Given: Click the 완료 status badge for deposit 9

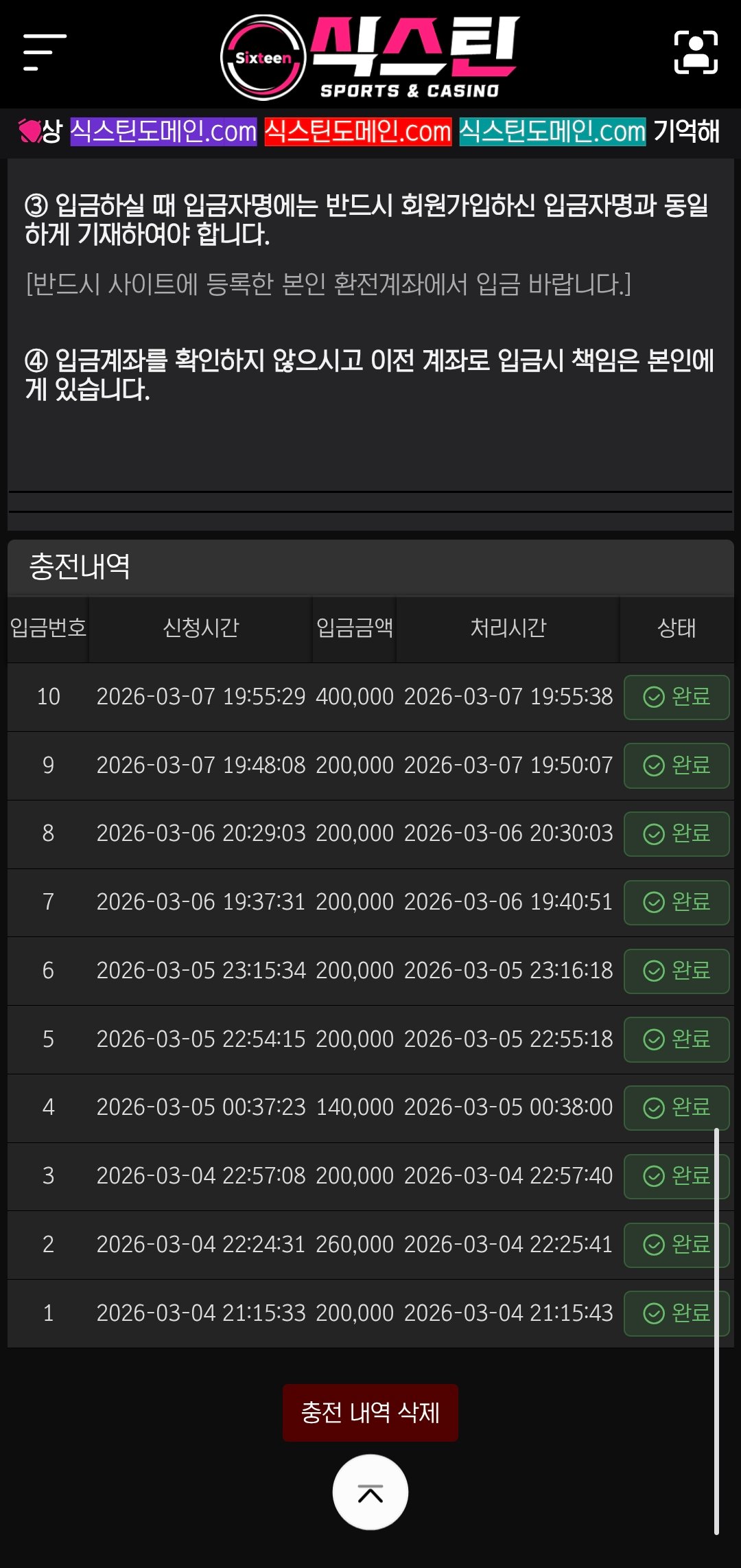Looking at the screenshot, I should point(677,765).
